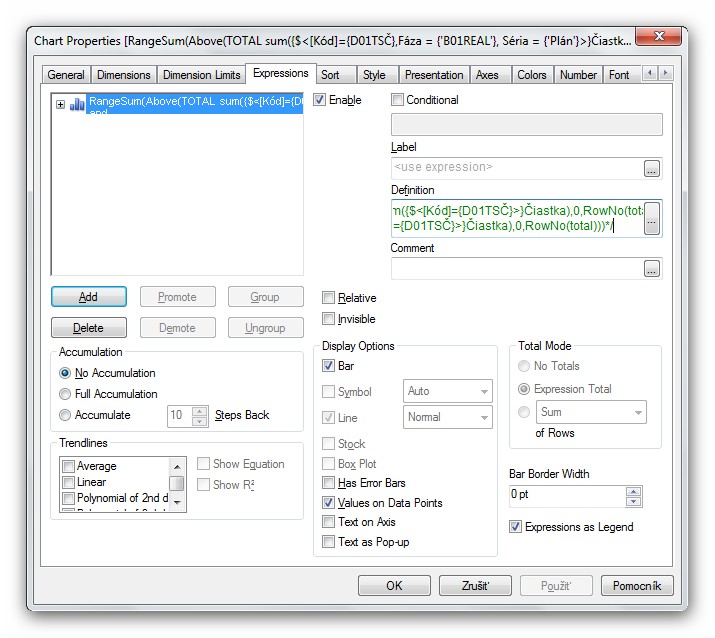Click into the Comment input field
The height and width of the screenshot is (638, 715).
(517, 269)
